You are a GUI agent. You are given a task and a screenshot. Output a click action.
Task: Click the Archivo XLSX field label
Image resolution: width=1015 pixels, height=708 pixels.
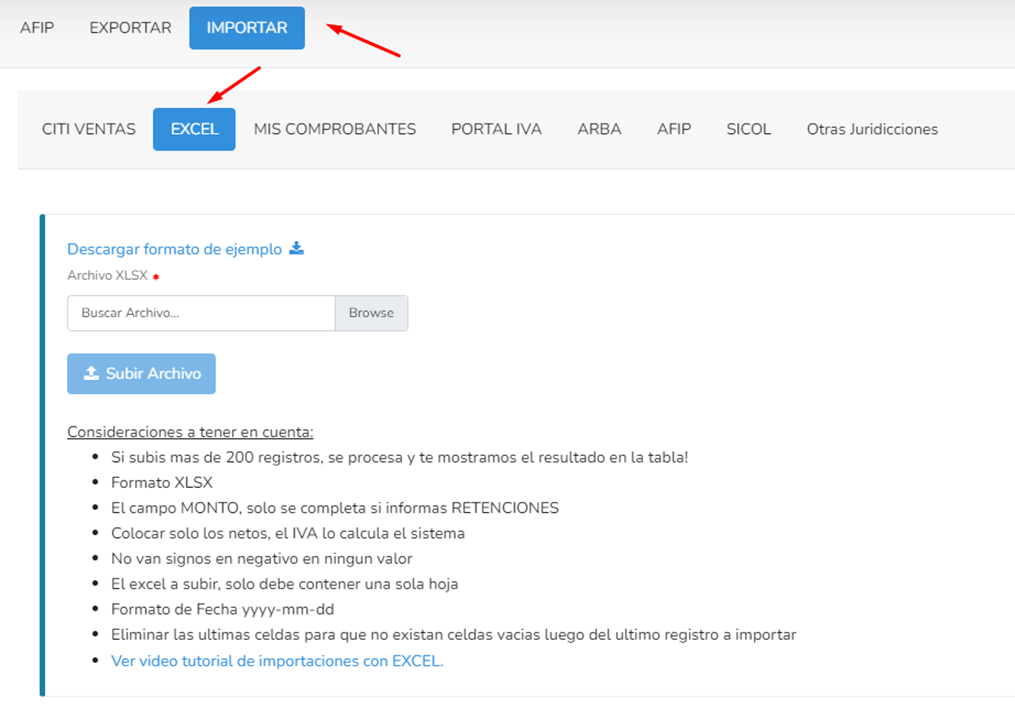(x=107, y=275)
